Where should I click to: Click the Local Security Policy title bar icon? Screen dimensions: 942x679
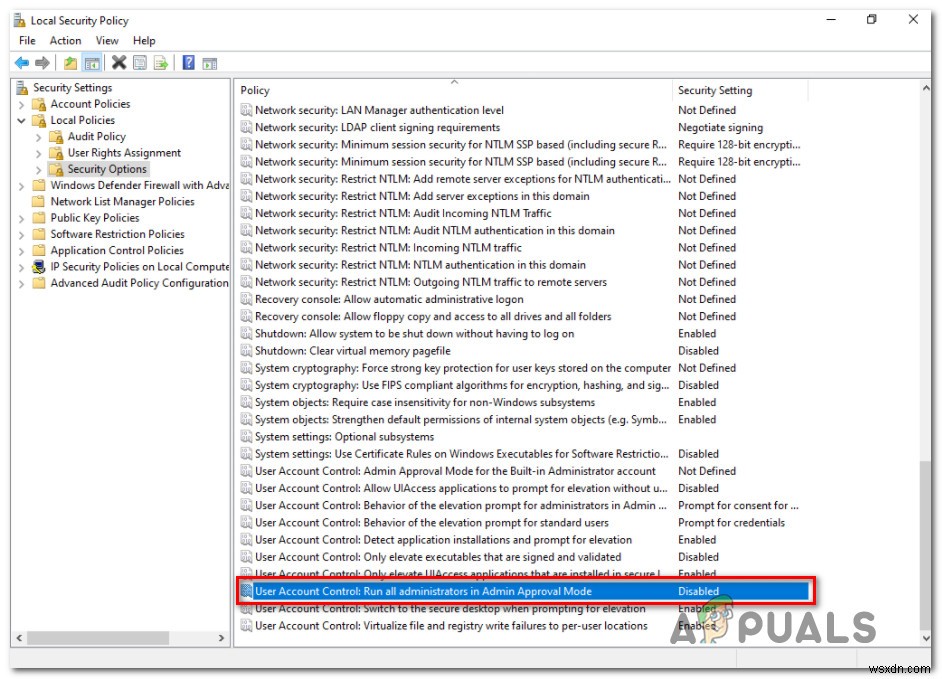point(20,20)
